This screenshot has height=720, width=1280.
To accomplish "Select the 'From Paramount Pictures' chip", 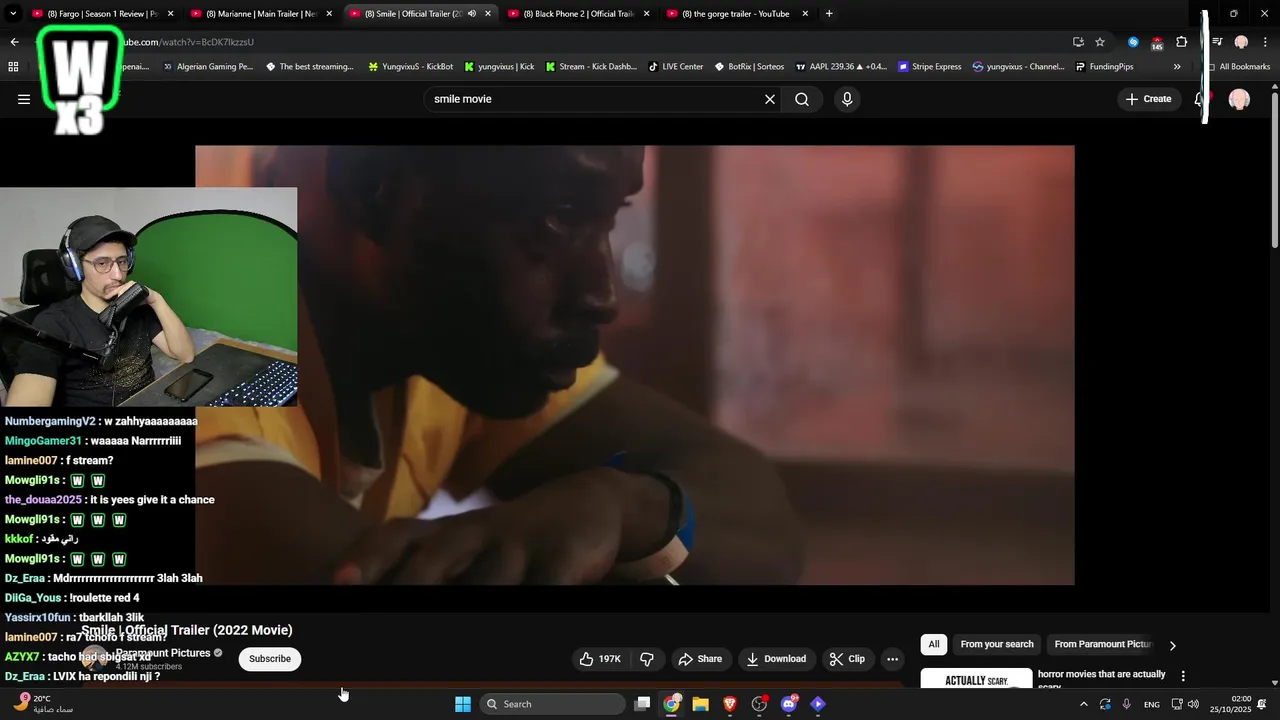I will pyautogui.click(x=1103, y=644).
